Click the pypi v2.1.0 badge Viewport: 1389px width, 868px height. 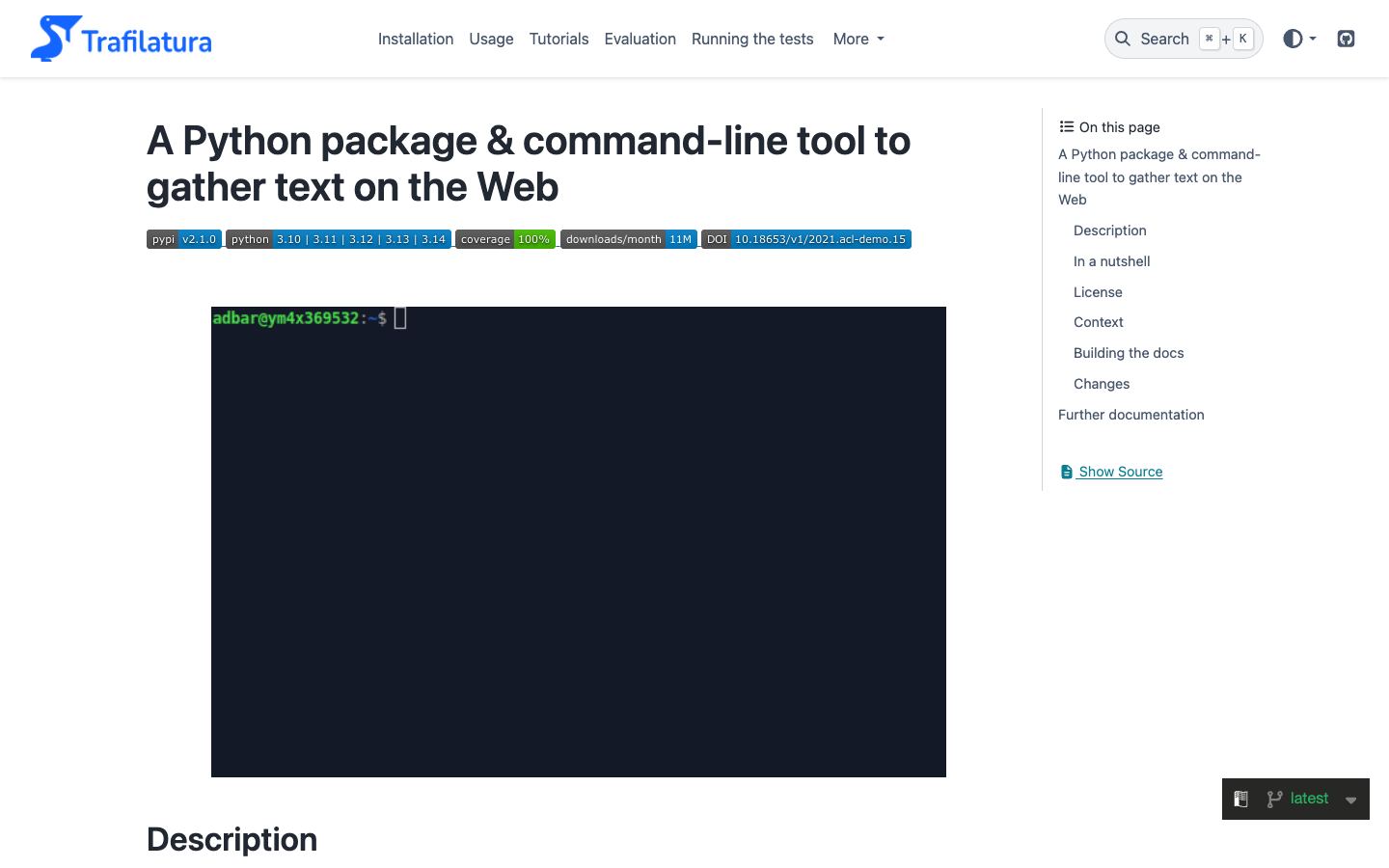click(184, 239)
